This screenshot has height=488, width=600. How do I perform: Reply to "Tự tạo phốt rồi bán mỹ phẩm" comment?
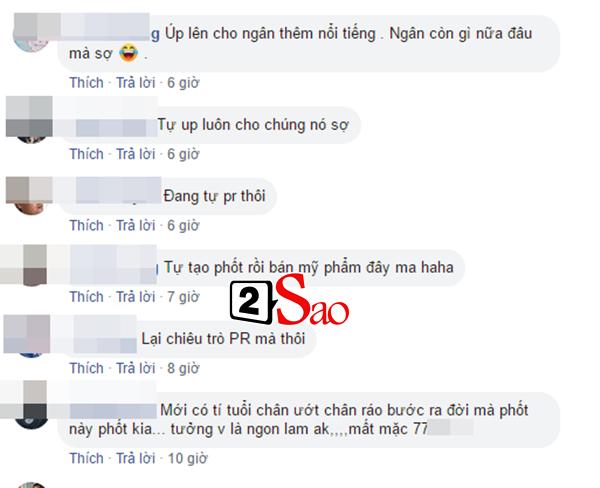[x=136, y=297]
